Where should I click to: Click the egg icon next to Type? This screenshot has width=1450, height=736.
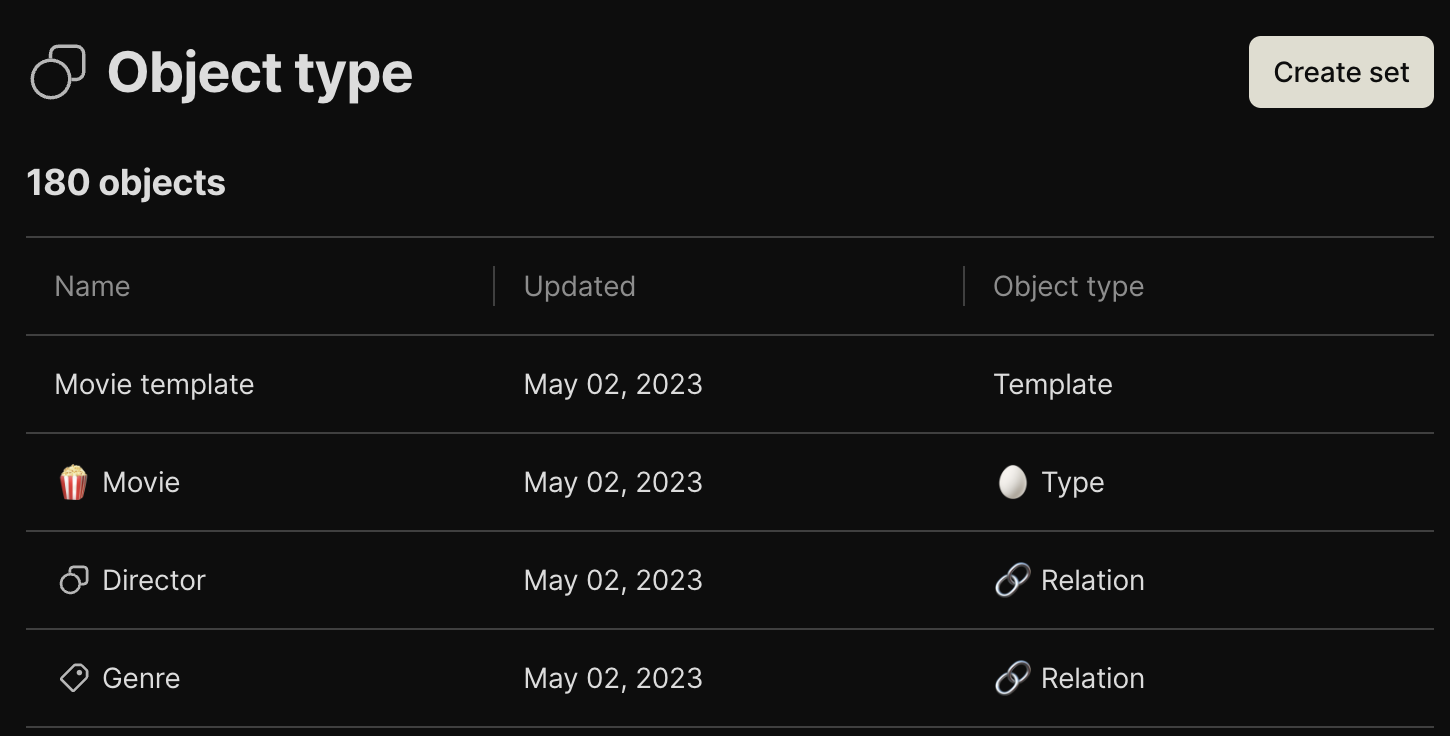(x=1012, y=482)
